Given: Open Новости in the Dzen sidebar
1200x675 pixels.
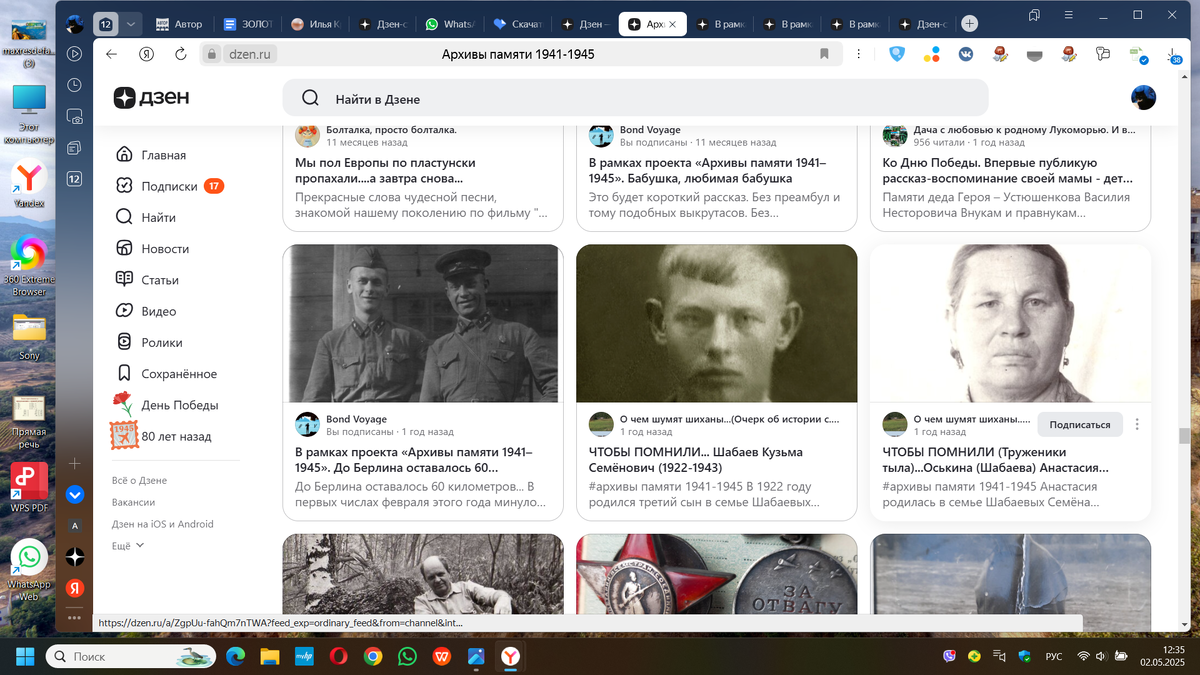Looking at the screenshot, I should pyautogui.click(x=152, y=248).
